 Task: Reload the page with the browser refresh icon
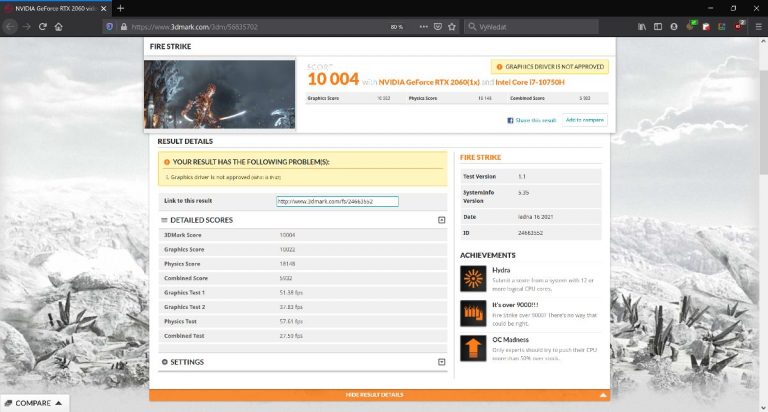pyautogui.click(x=43, y=26)
